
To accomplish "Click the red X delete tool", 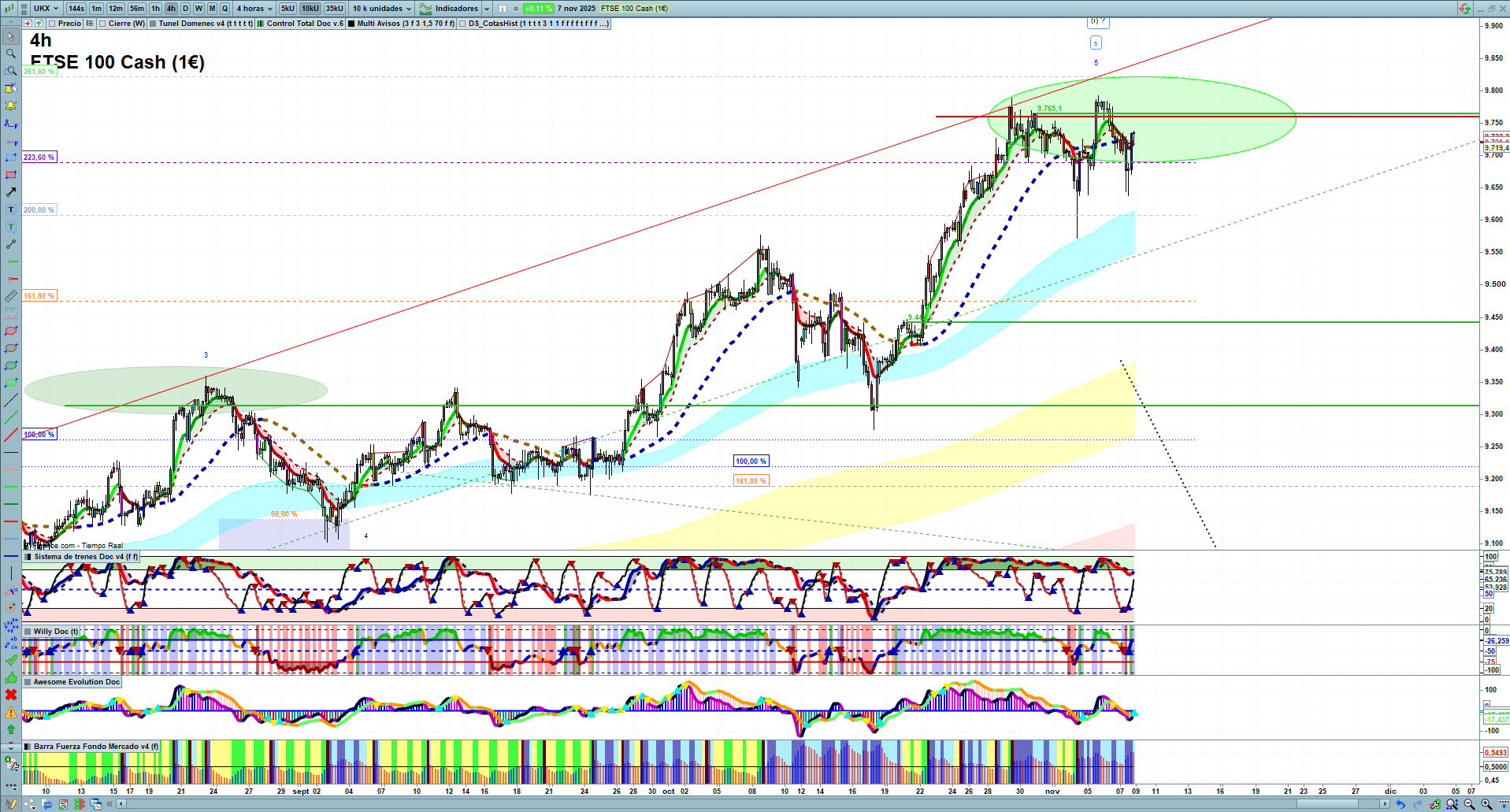I will point(11,695).
